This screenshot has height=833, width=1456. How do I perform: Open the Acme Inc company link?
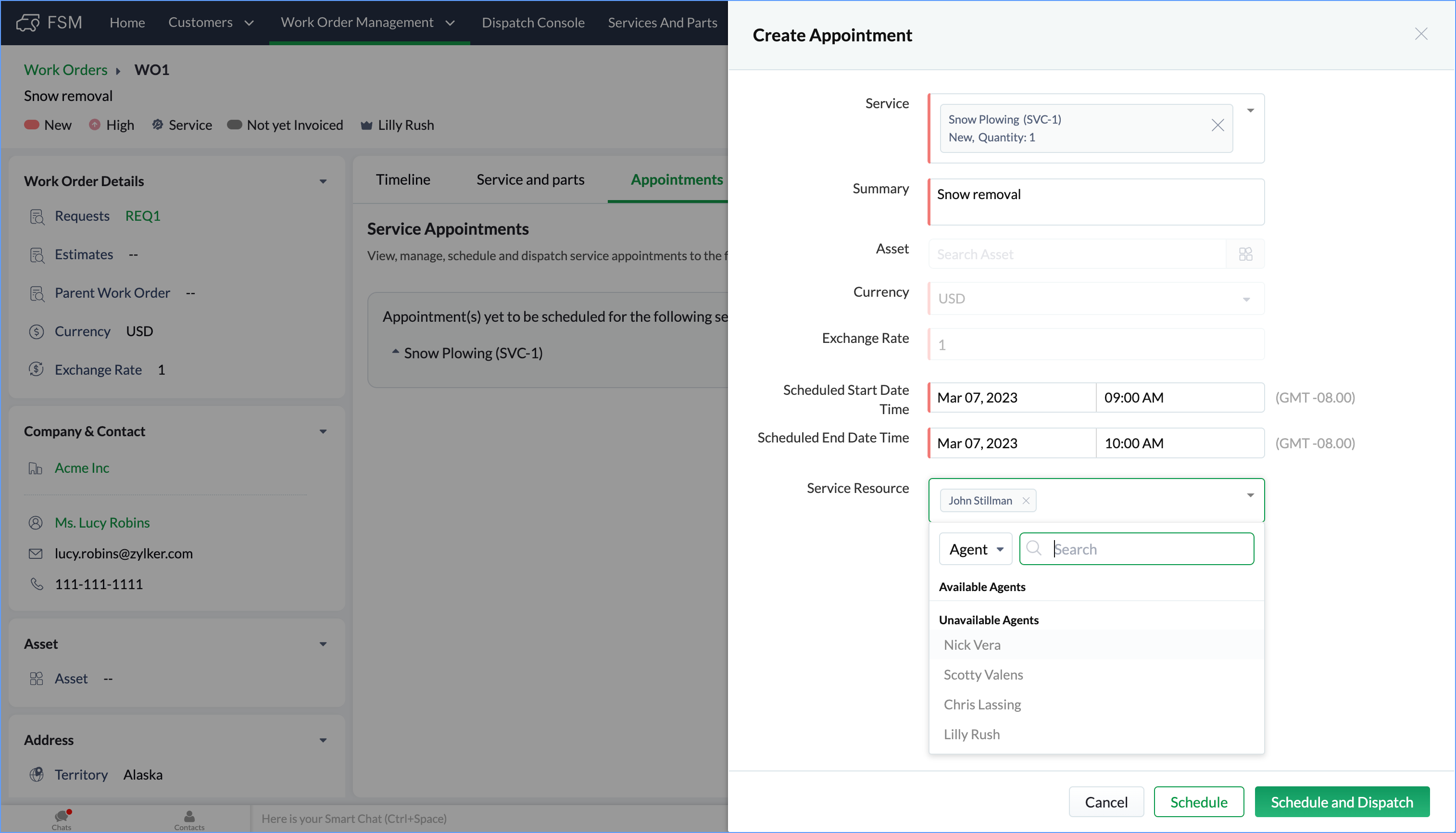click(82, 468)
